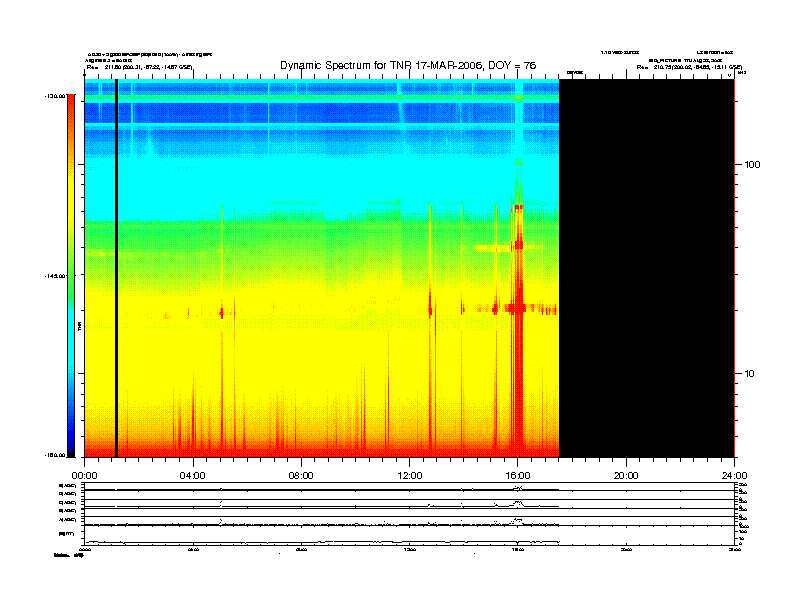Image resolution: width=792 pixels, height=612 pixels.
Task: Click the plot title 'Dynamic Spectrum for TNR 17-MAR-2006'
Action: 408,65
